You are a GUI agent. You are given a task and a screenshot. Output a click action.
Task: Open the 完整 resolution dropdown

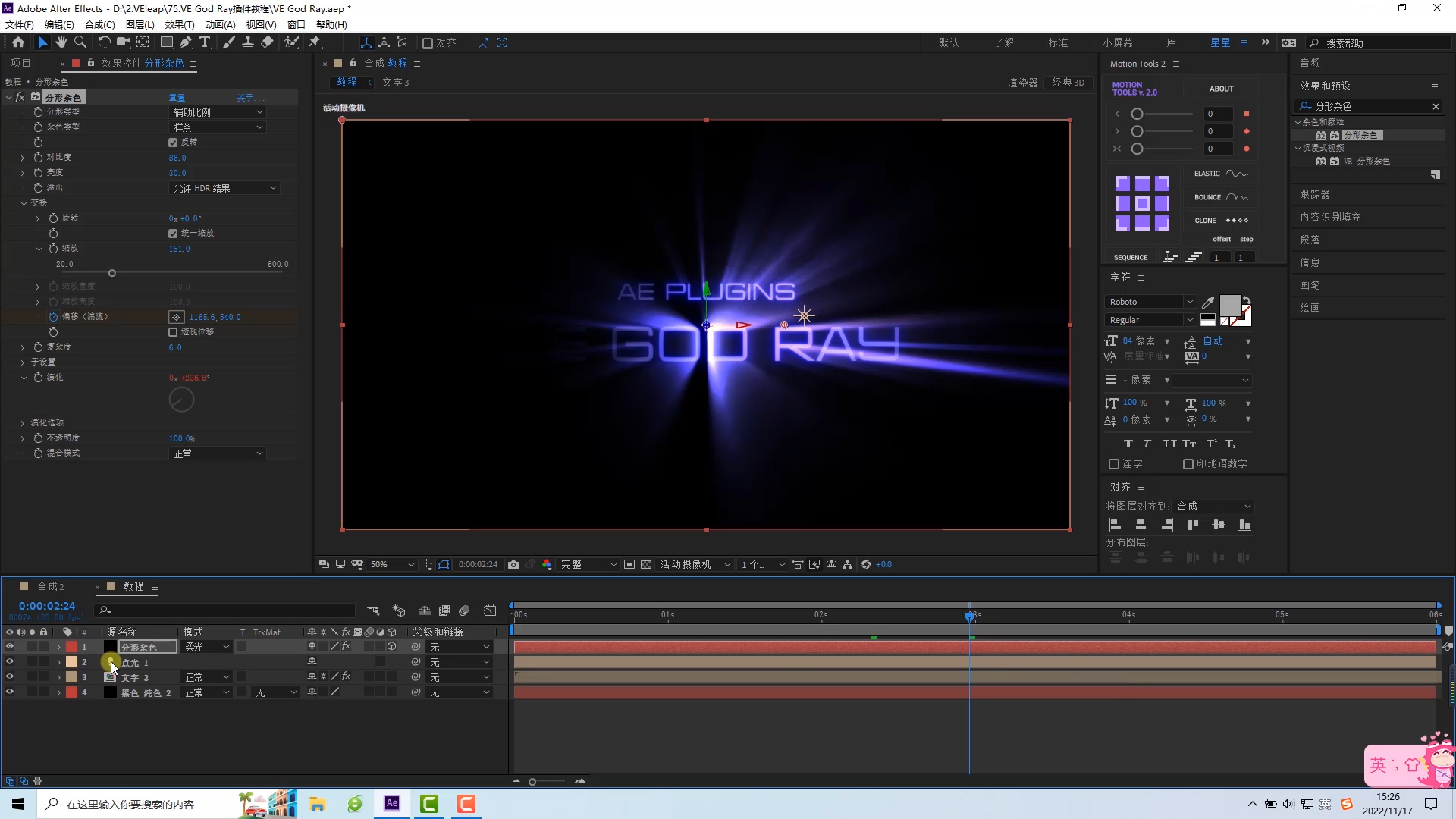588,565
